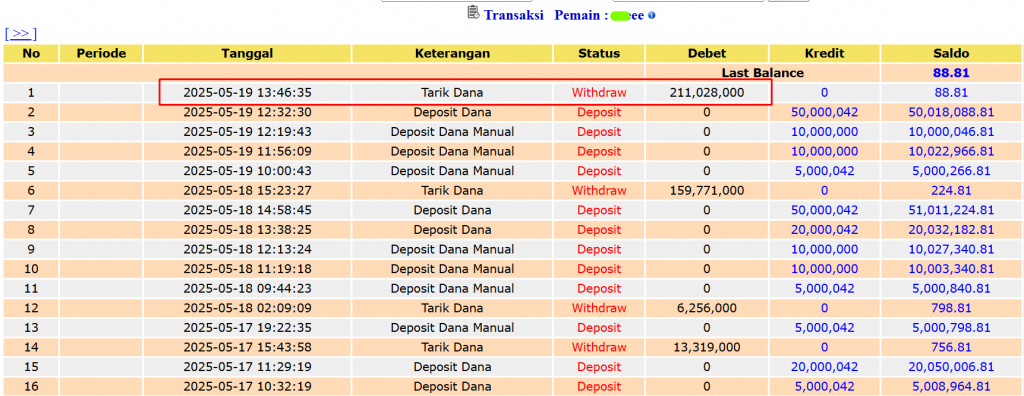The height and width of the screenshot is (396, 1024).
Task: Select date 2025-05-19 11:56:09
Action: [247, 152]
